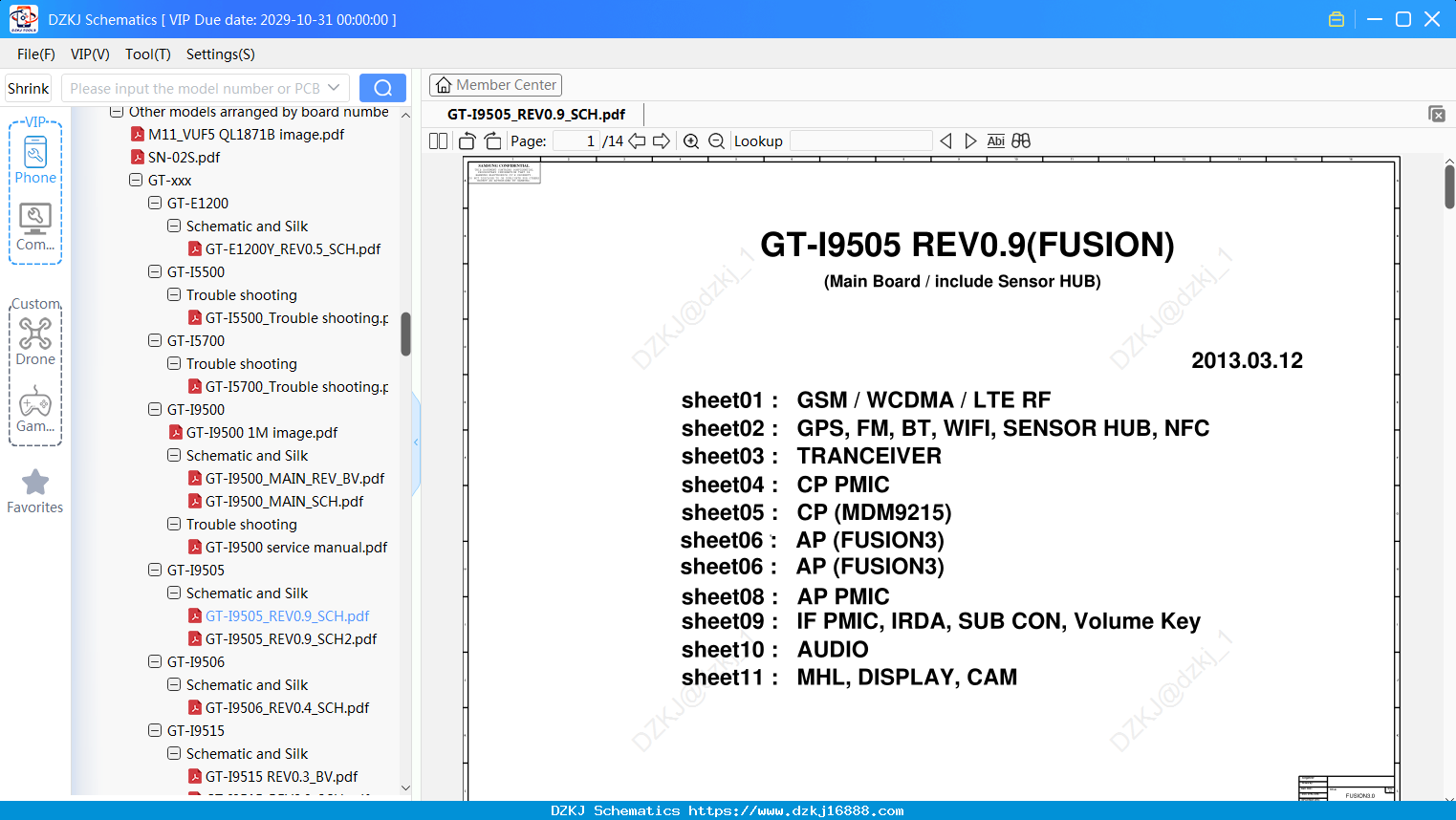Collapse the GT-I9505 node
The height and width of the screenshot is (820, 1456).
click(155, 571)
